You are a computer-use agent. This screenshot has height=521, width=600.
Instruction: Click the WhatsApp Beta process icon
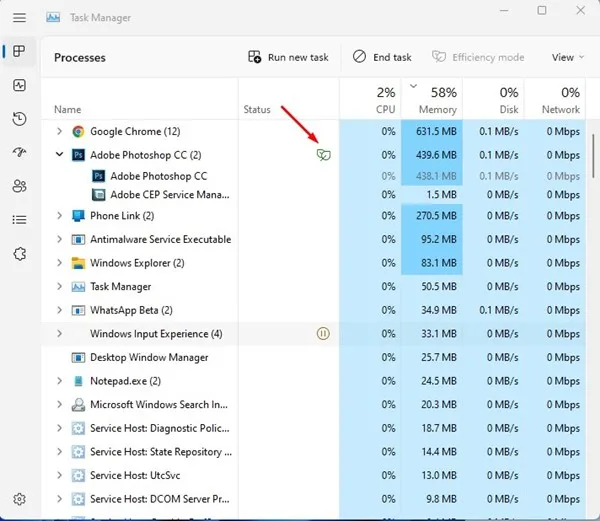click(x=78, y=310)
